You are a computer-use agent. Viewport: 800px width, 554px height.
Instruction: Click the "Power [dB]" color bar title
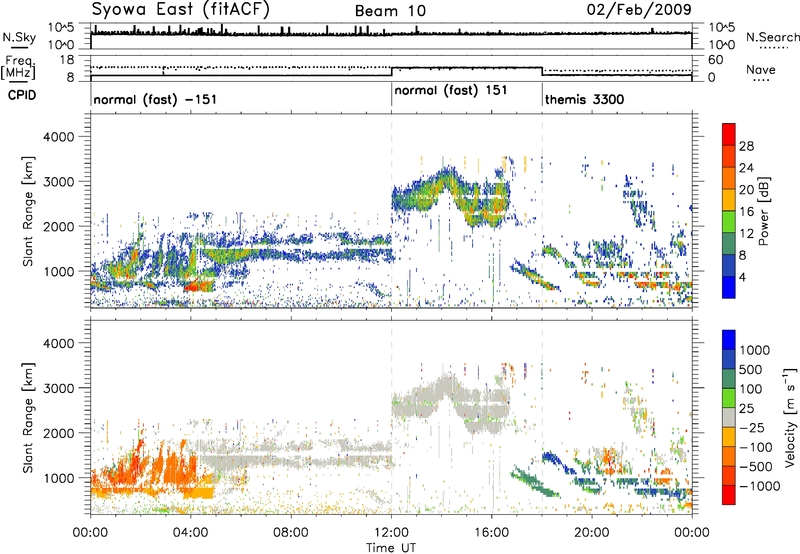click(x=763, y=211)
